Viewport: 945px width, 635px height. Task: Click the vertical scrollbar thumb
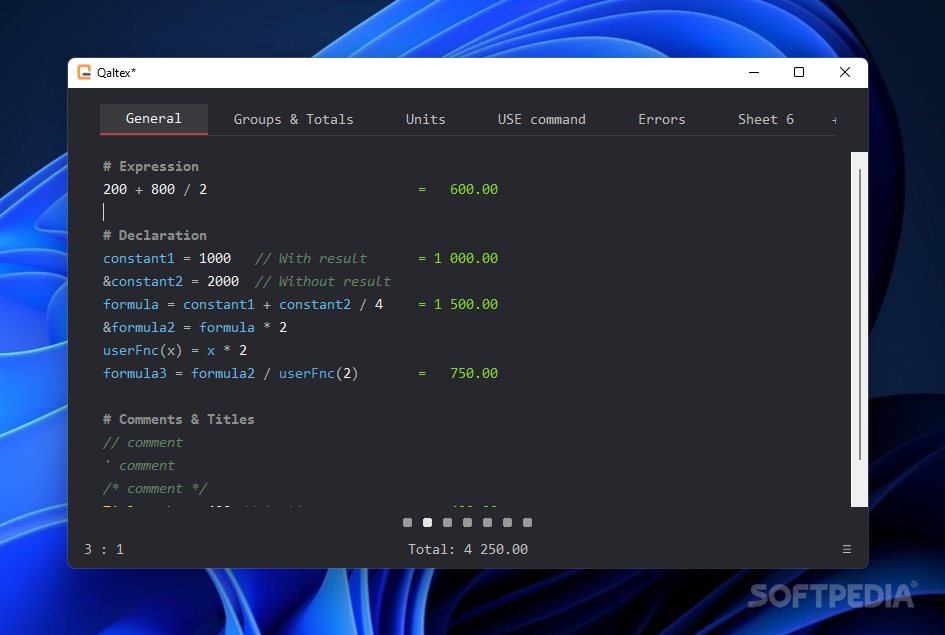coord(859,314)
